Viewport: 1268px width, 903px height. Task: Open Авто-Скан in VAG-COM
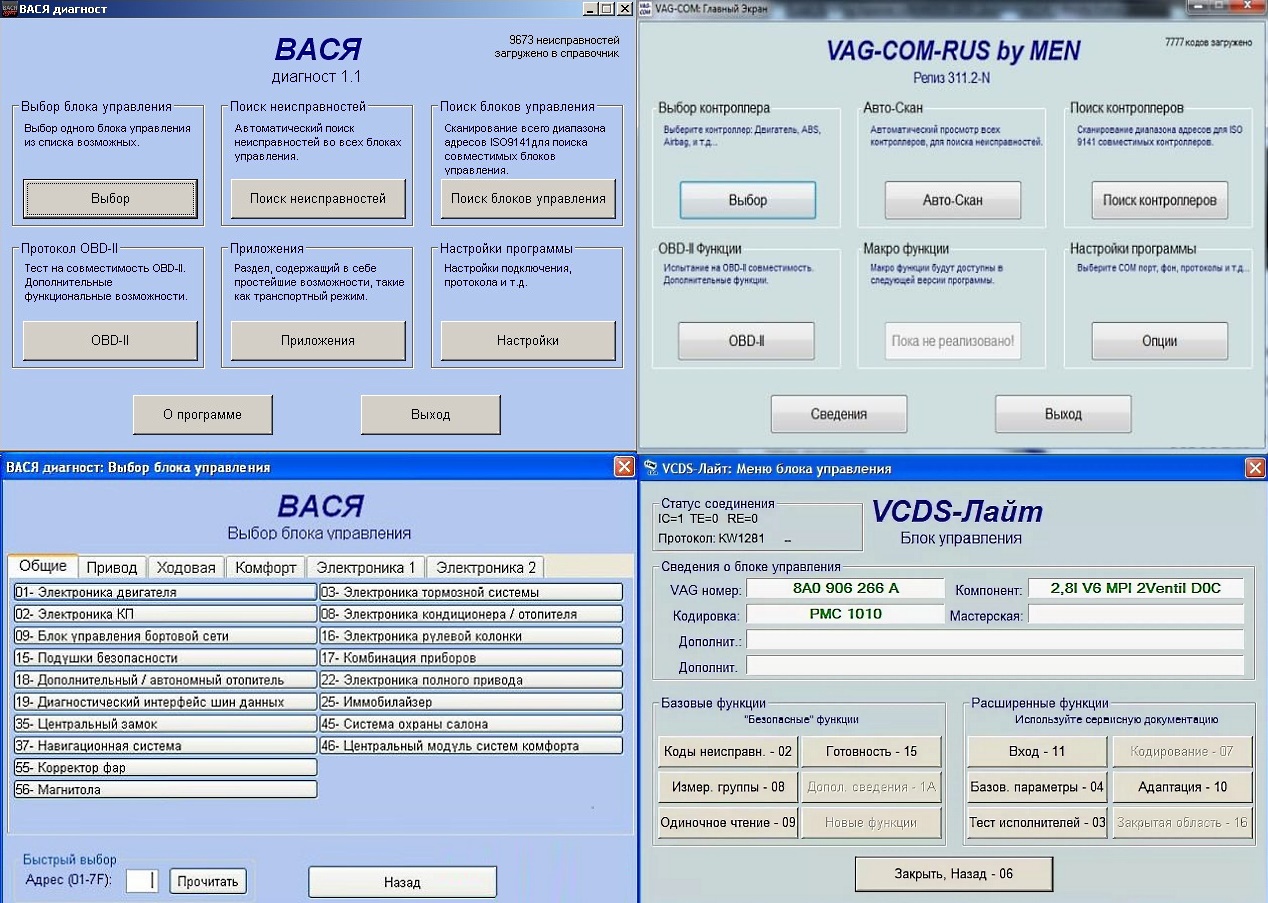tap(952, 200)
